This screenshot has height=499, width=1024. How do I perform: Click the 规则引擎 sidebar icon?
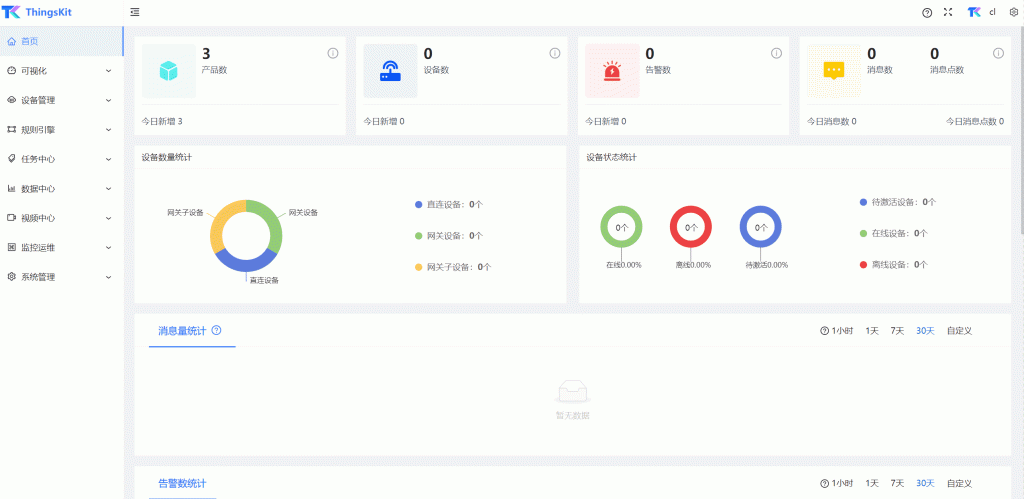[x=11, y=129]
